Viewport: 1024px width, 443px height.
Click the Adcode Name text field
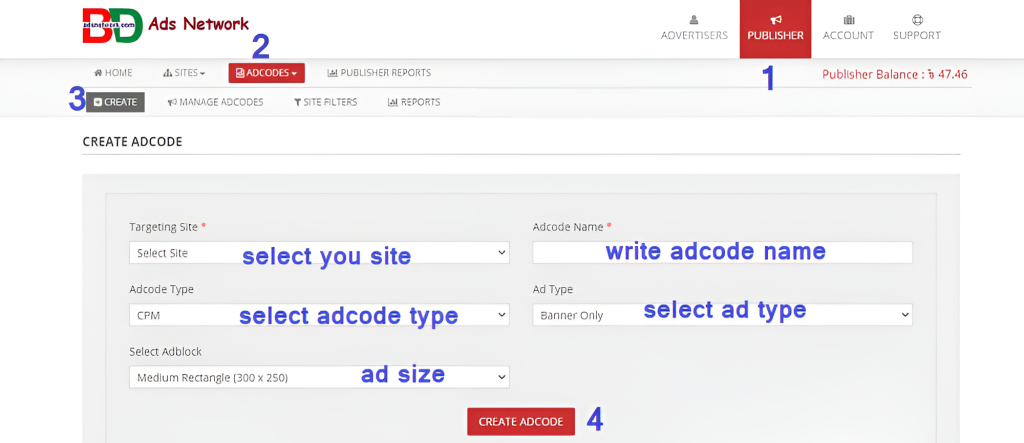[x=722, y=252]
